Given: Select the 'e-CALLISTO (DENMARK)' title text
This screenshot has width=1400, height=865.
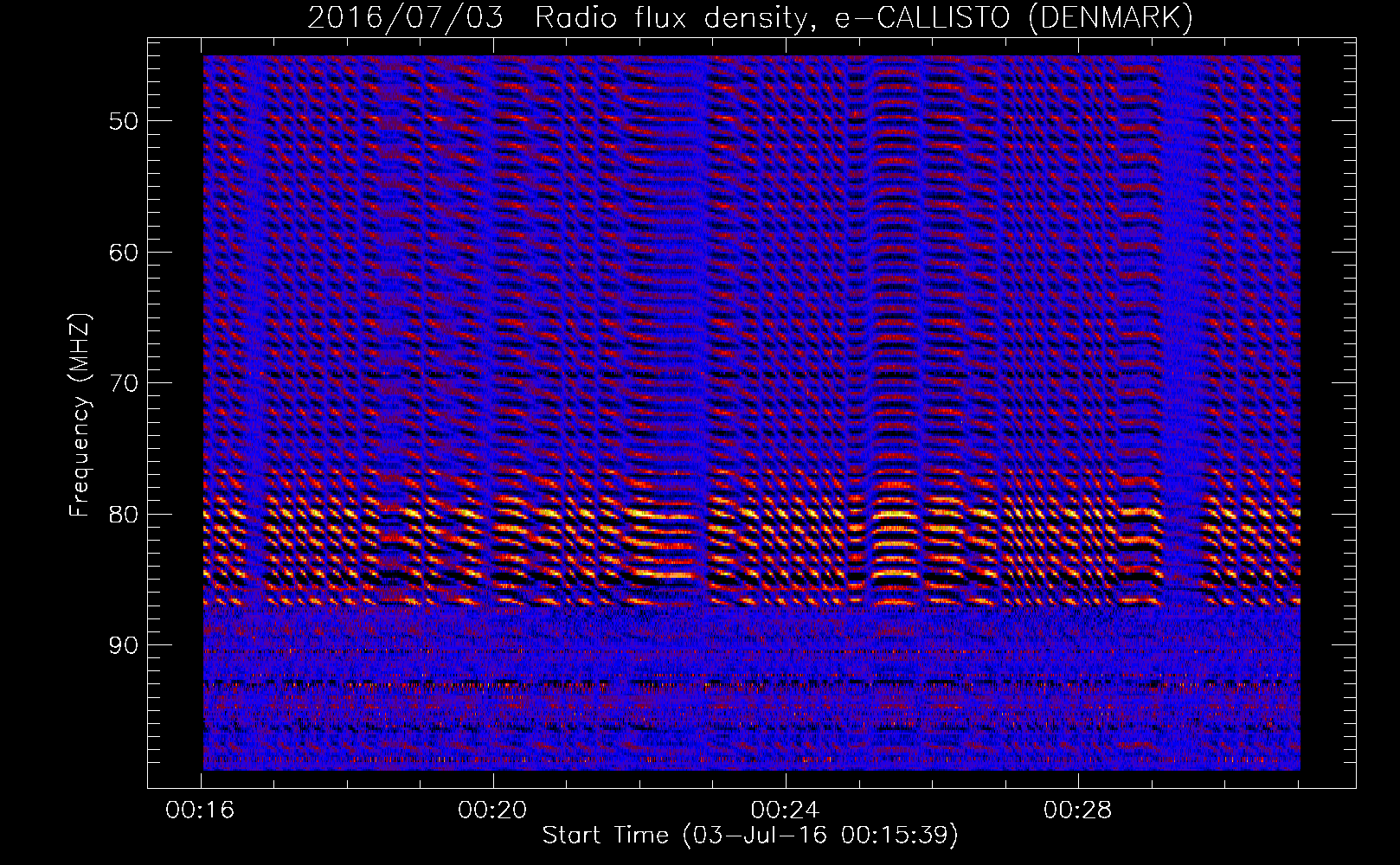Looking at the screenshot, I should coord(1014,17).
